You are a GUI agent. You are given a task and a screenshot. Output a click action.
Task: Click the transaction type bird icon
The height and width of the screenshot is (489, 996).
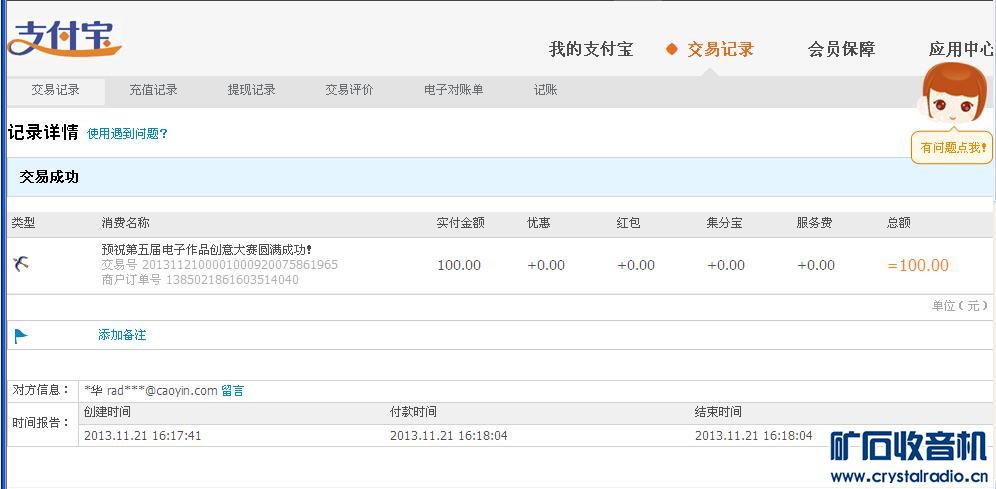tap(21, 265)
